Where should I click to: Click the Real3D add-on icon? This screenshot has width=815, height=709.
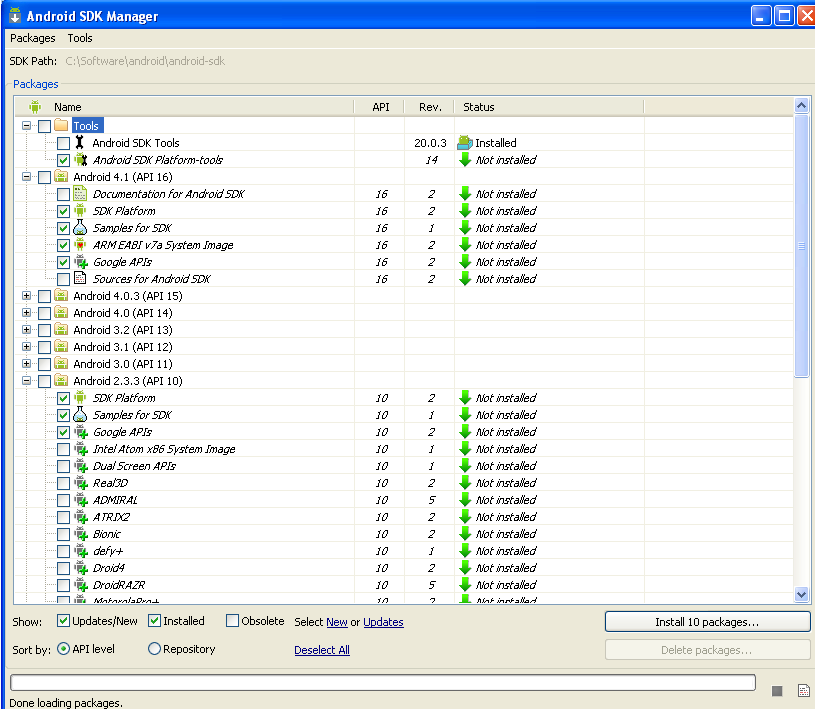(81, 483)
